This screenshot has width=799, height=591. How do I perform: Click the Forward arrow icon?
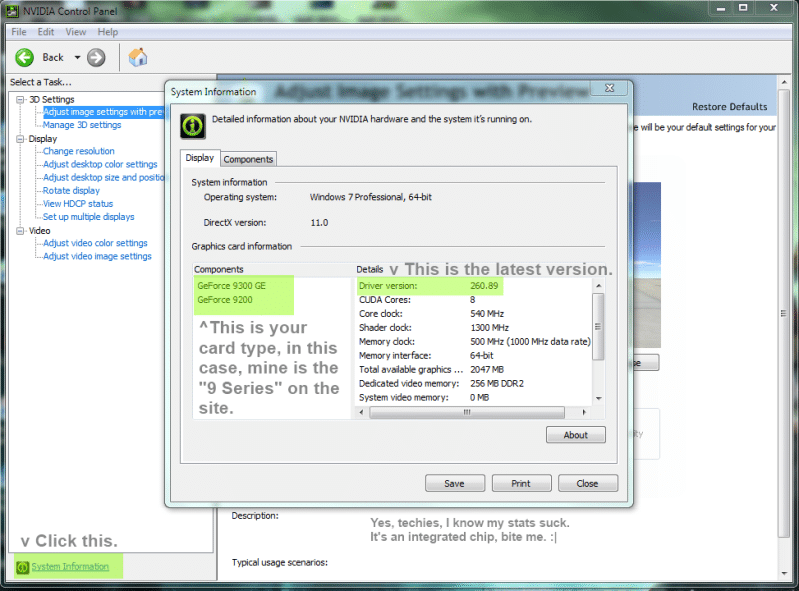[96, 58]
